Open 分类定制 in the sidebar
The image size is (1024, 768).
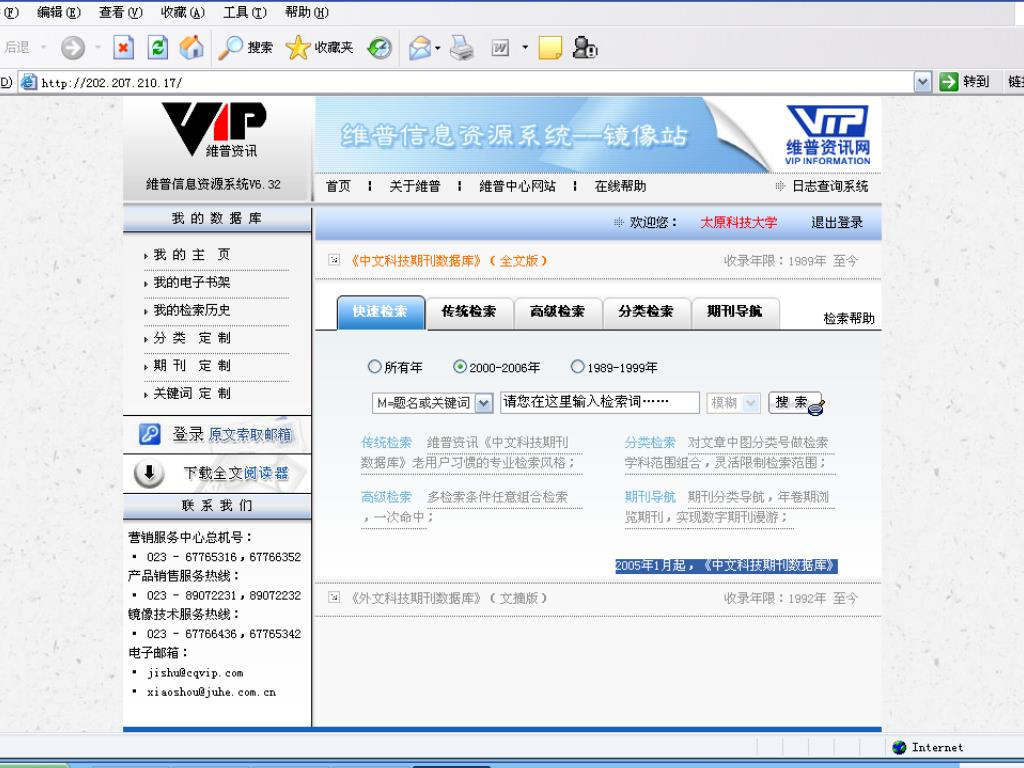(191, 338)
